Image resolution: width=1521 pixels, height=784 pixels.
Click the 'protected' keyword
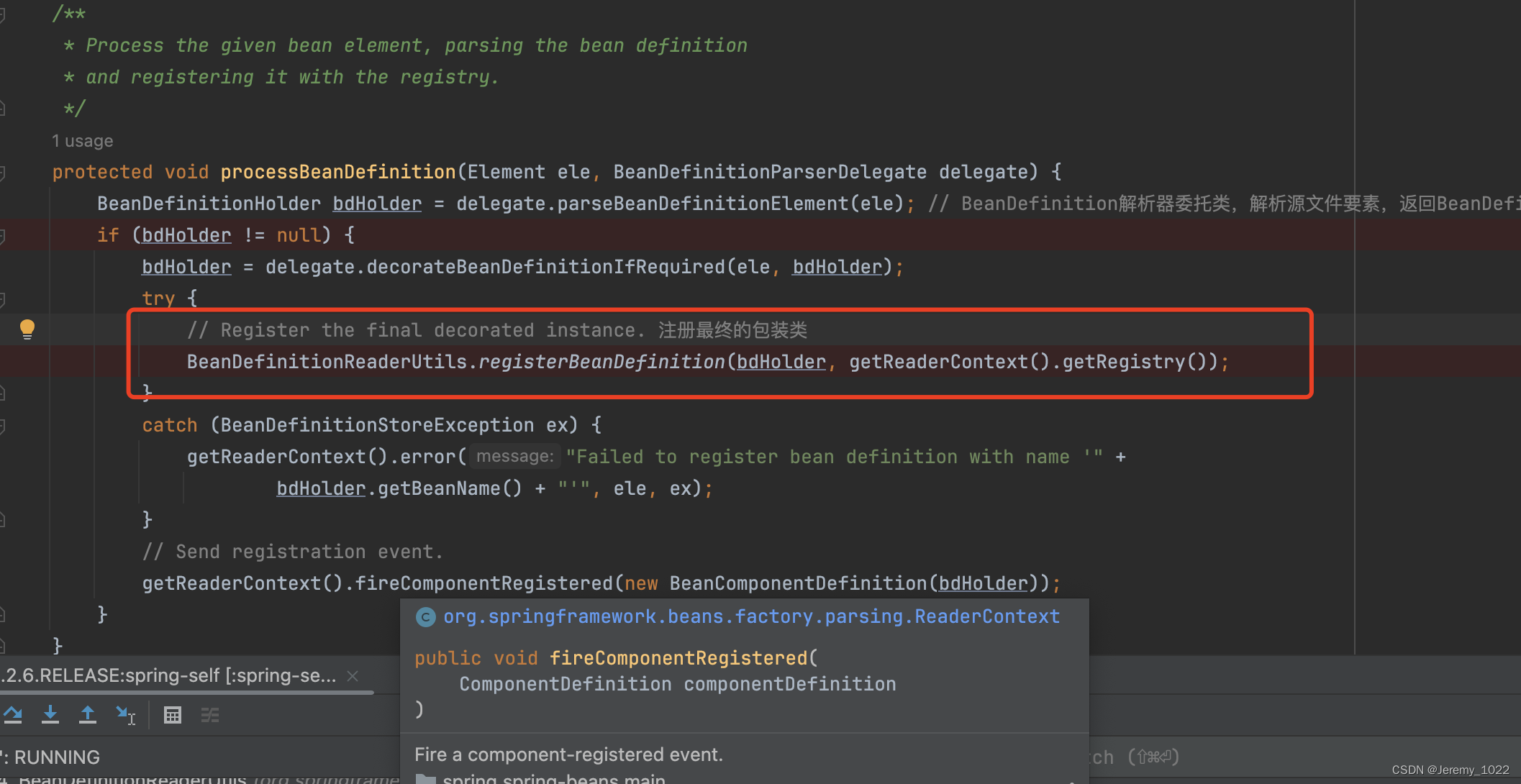pyautogui.click(x=102, y=172)
